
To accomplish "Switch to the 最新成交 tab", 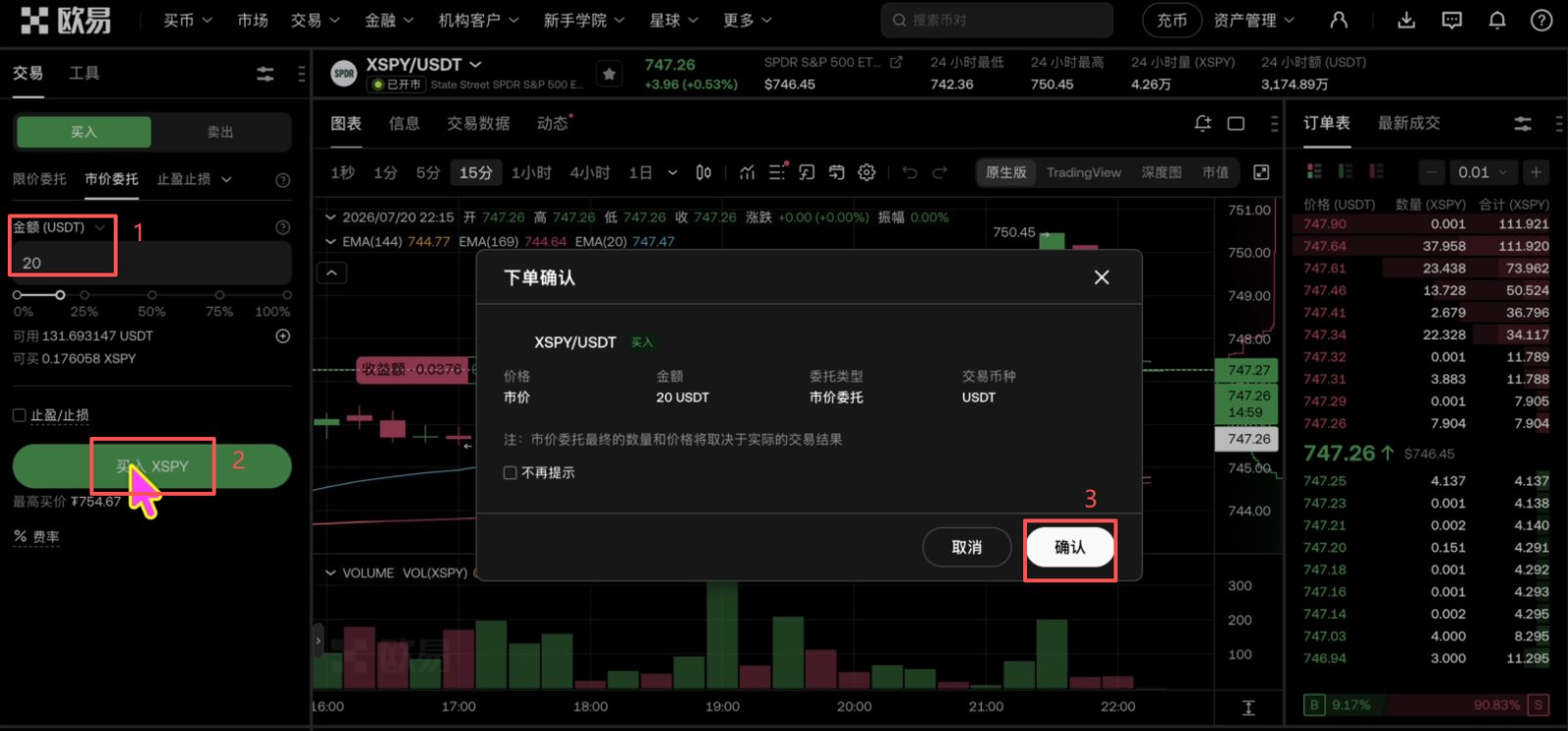I will [1408, 123].
